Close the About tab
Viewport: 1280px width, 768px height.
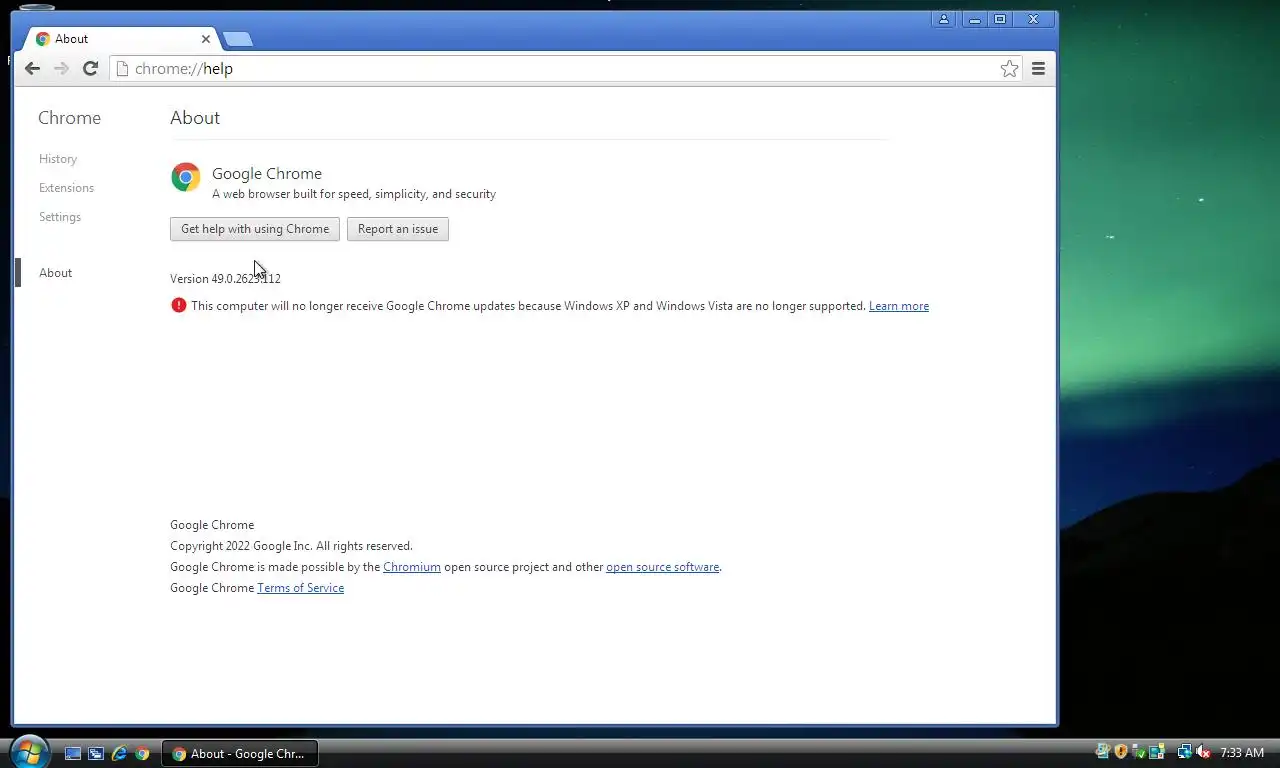tap(206, 39)
